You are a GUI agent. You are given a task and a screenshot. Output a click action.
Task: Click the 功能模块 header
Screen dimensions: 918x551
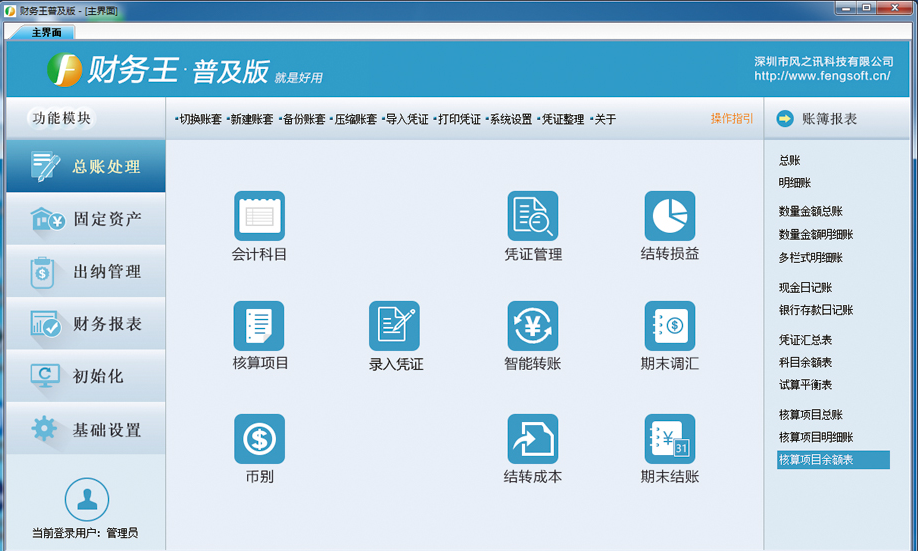[x=61, y=118]
